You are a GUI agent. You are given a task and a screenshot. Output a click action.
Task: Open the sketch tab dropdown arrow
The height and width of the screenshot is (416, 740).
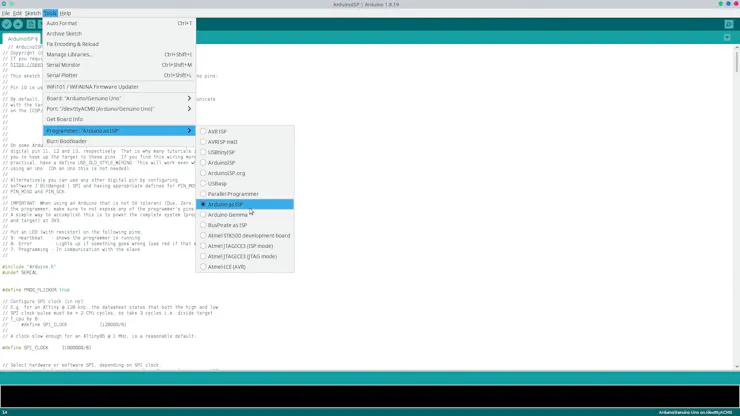coord(727,38)
